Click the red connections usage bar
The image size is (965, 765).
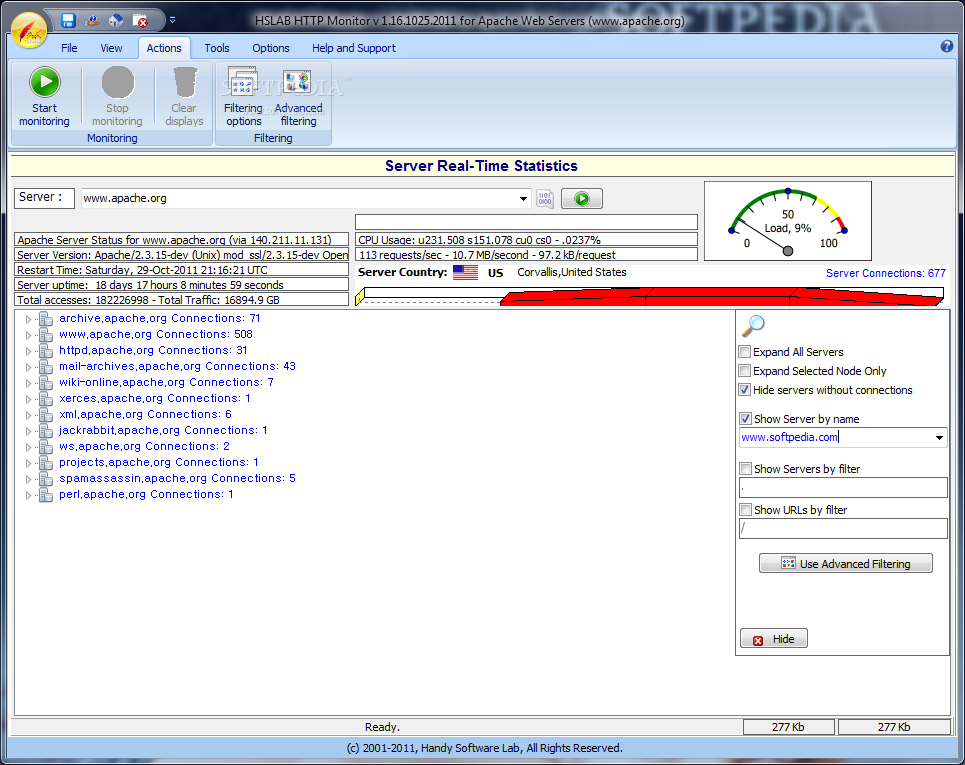[x=721, y=297]
